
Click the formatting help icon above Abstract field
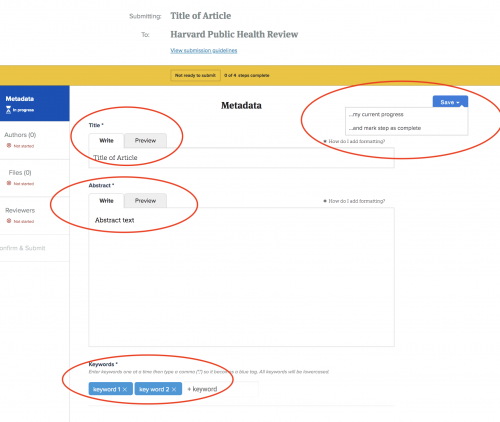325,201
